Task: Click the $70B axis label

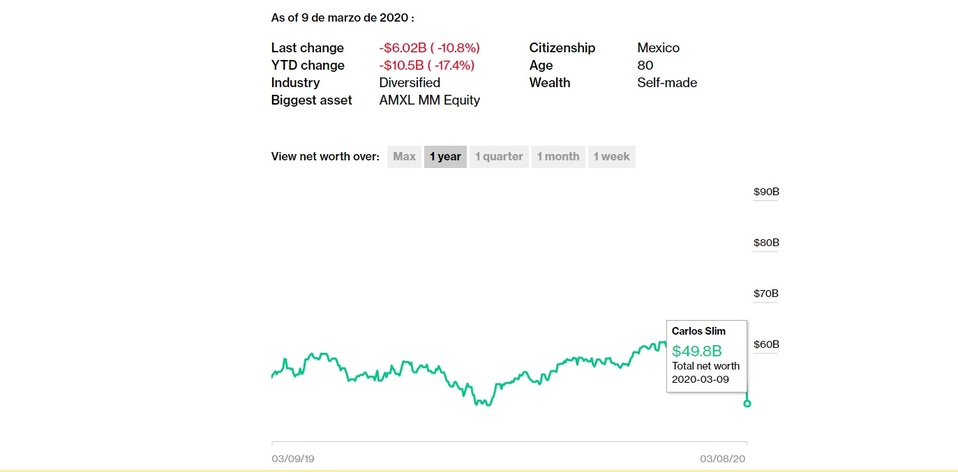Action: tap(766, 294)
